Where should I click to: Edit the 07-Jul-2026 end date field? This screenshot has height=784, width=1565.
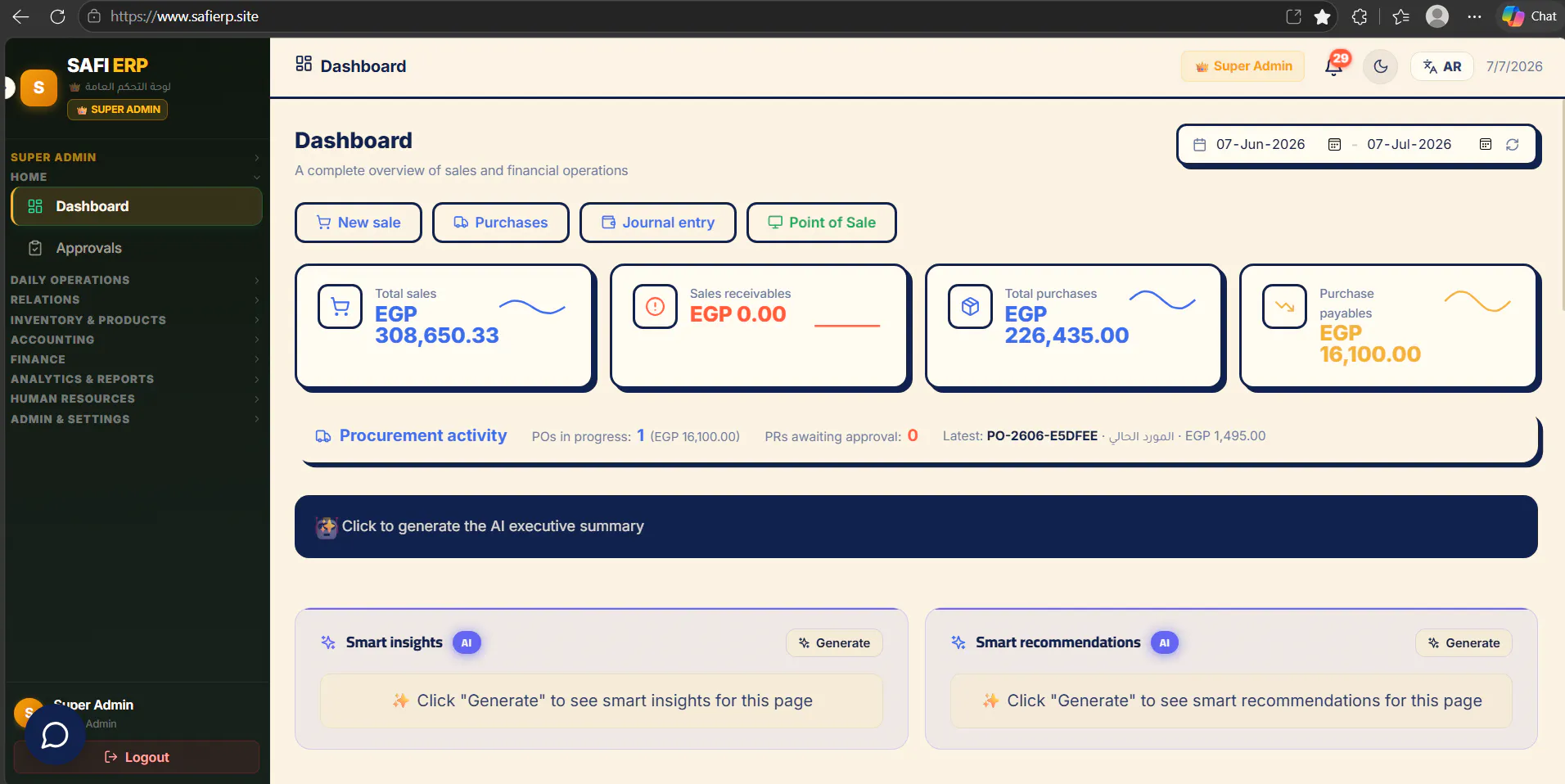pyautogui.click(x=1409, y=145)
